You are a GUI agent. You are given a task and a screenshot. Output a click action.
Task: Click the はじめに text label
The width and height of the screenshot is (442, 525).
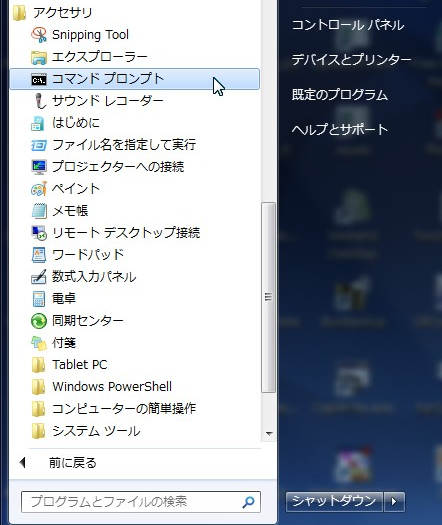(x=76, y=123)
